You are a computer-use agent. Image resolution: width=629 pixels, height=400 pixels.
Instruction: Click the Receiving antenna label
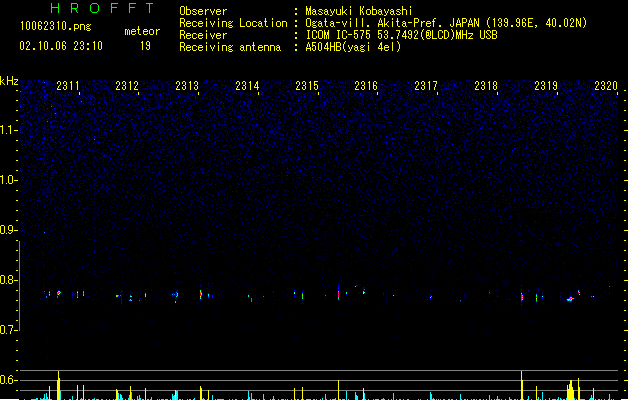pyautogui.click(x=230, y=47)
